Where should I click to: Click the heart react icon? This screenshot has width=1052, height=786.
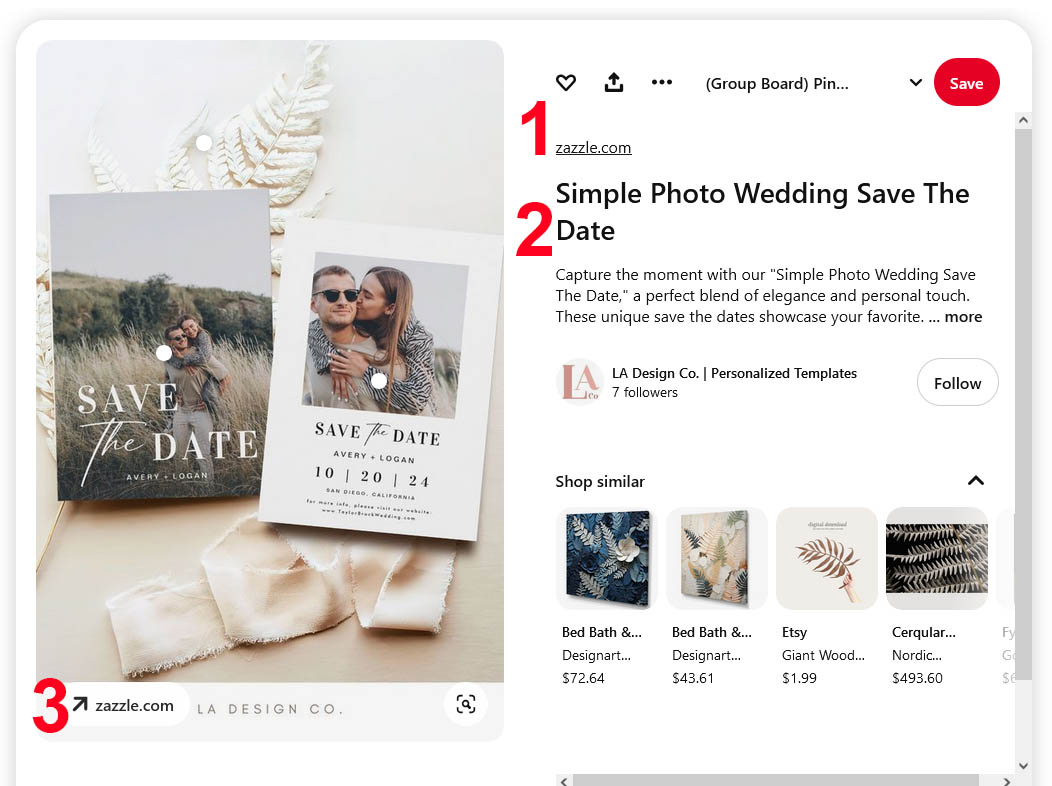566,82
